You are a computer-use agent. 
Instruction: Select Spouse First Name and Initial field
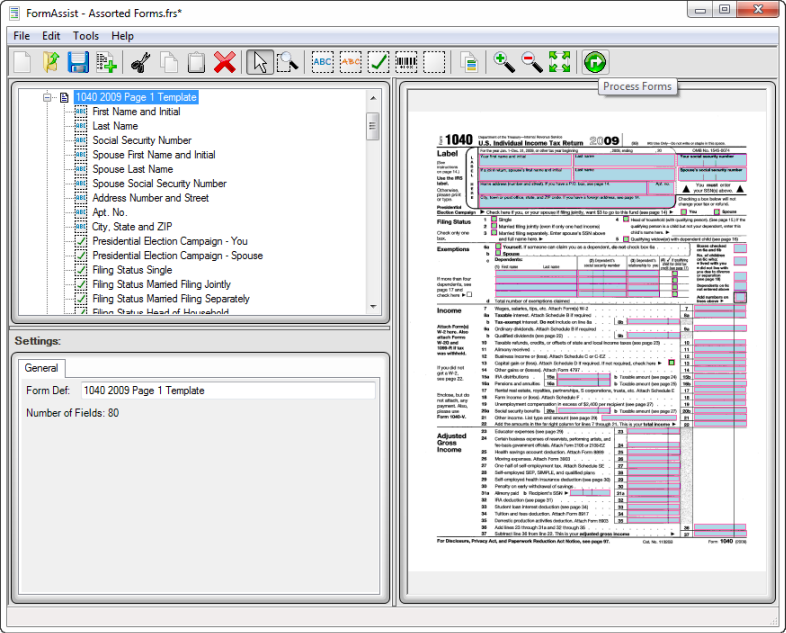[154, 155]
